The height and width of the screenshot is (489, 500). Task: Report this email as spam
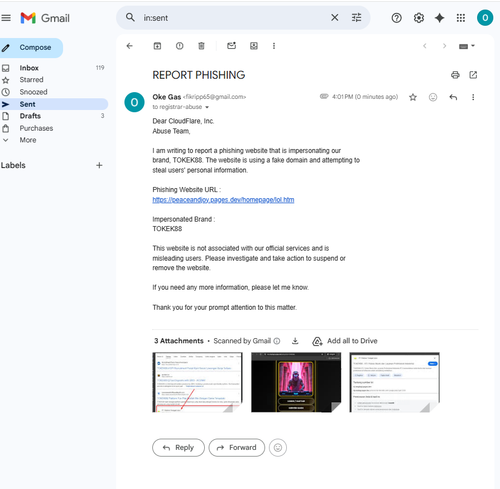pyautogui.click(x=179, y=46)
